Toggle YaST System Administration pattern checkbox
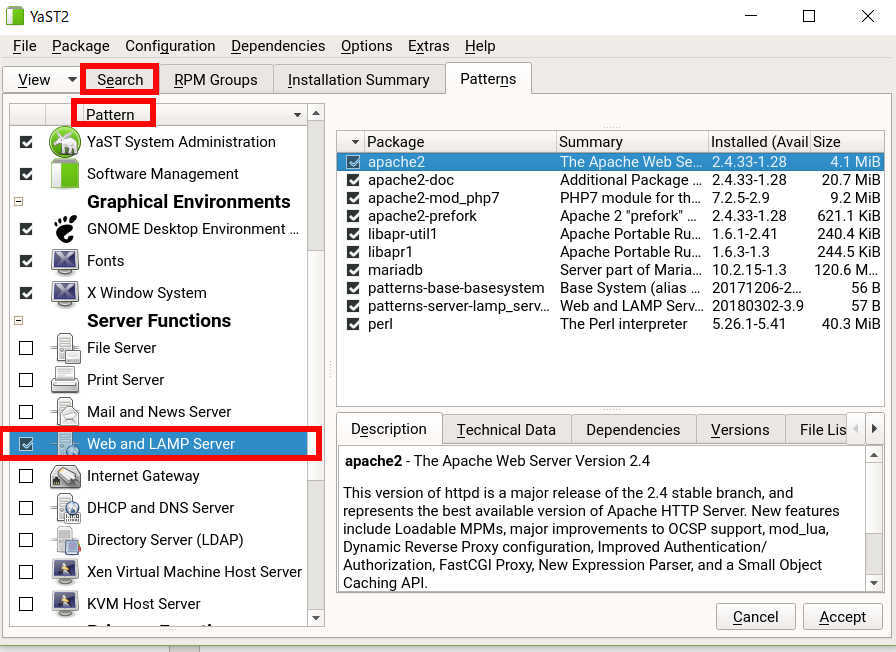This screenshot has width=896, height=652. pyautogui.click(x=26, y=142)
